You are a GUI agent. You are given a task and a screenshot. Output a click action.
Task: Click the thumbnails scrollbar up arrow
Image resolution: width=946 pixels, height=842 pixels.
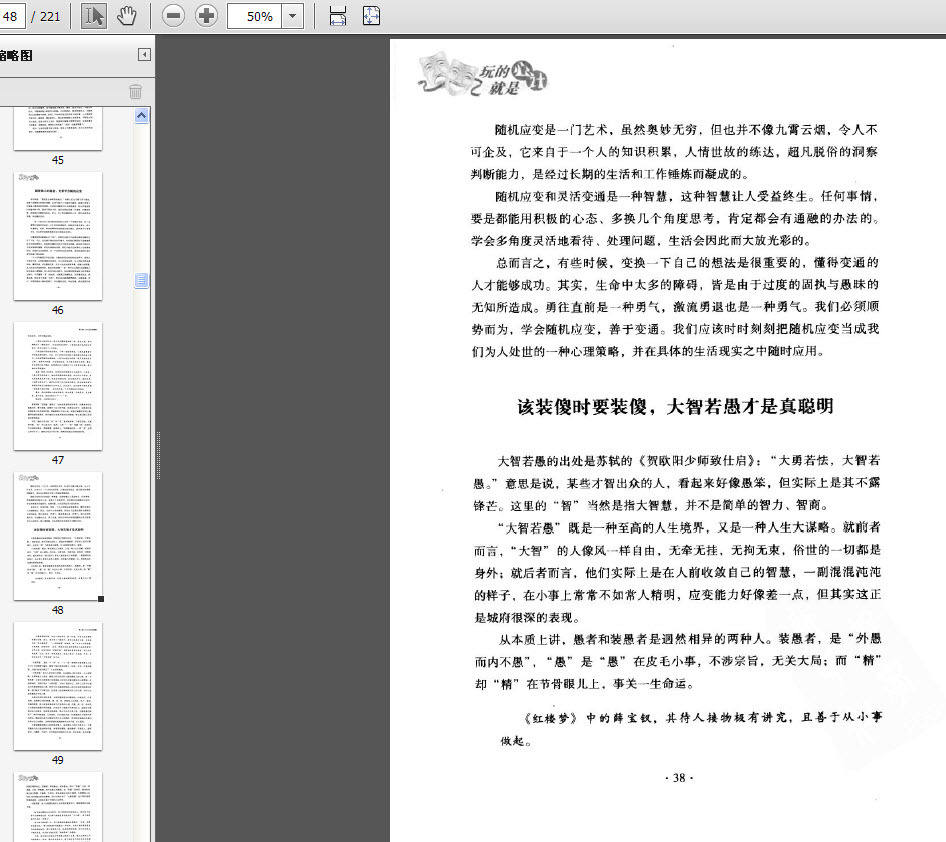pyautogui.click(x=141, y=115)
